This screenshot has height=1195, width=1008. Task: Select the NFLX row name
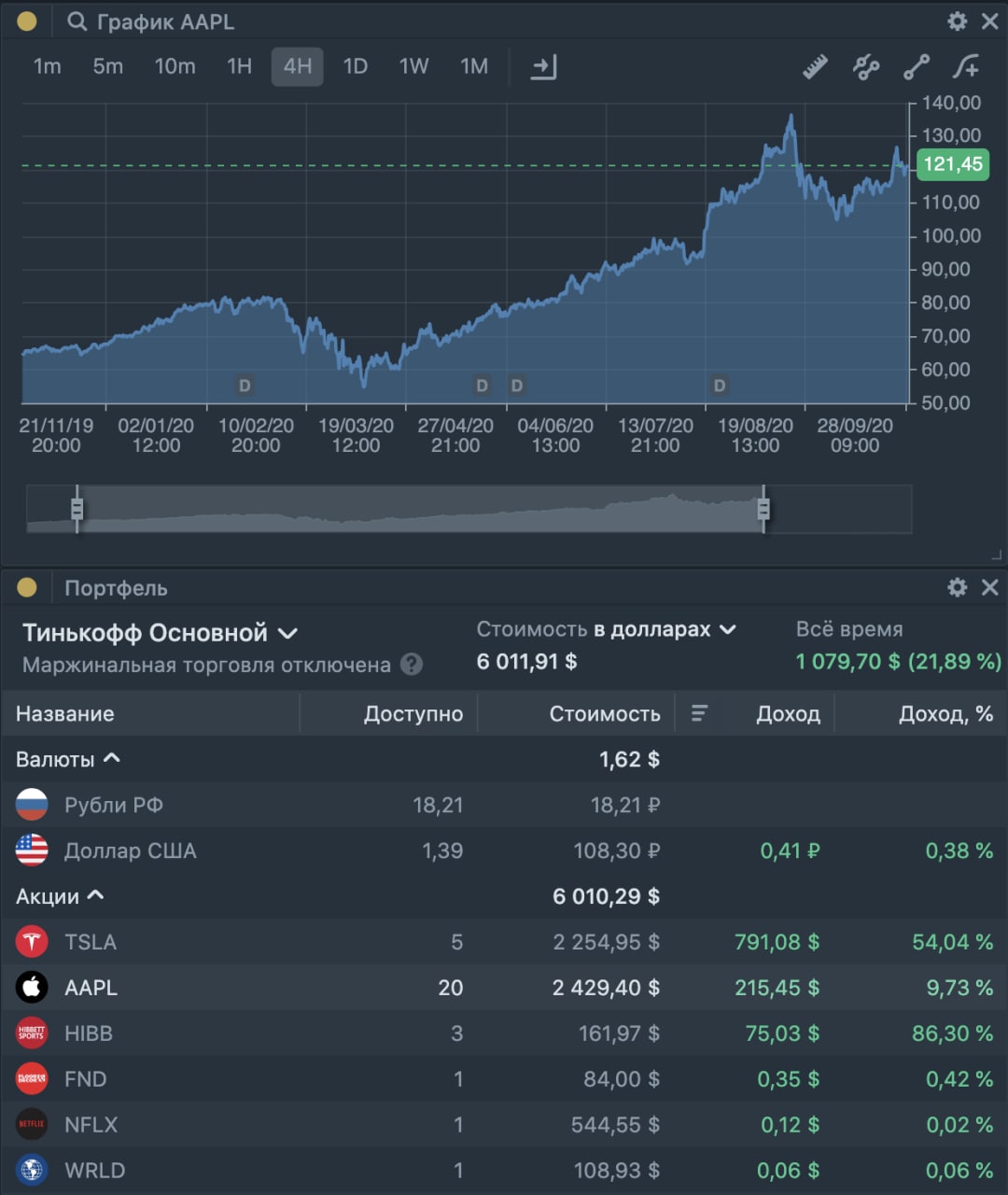[91, 1125]
